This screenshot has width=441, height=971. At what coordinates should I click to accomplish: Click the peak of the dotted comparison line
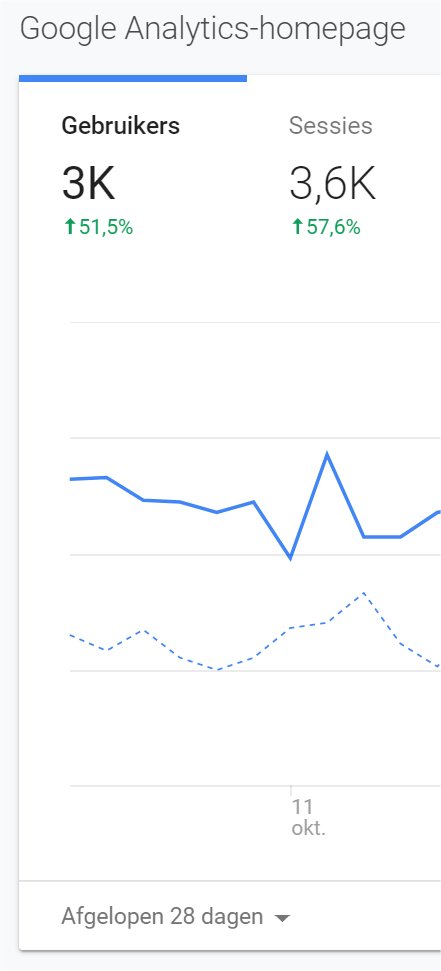pos(364,593)
